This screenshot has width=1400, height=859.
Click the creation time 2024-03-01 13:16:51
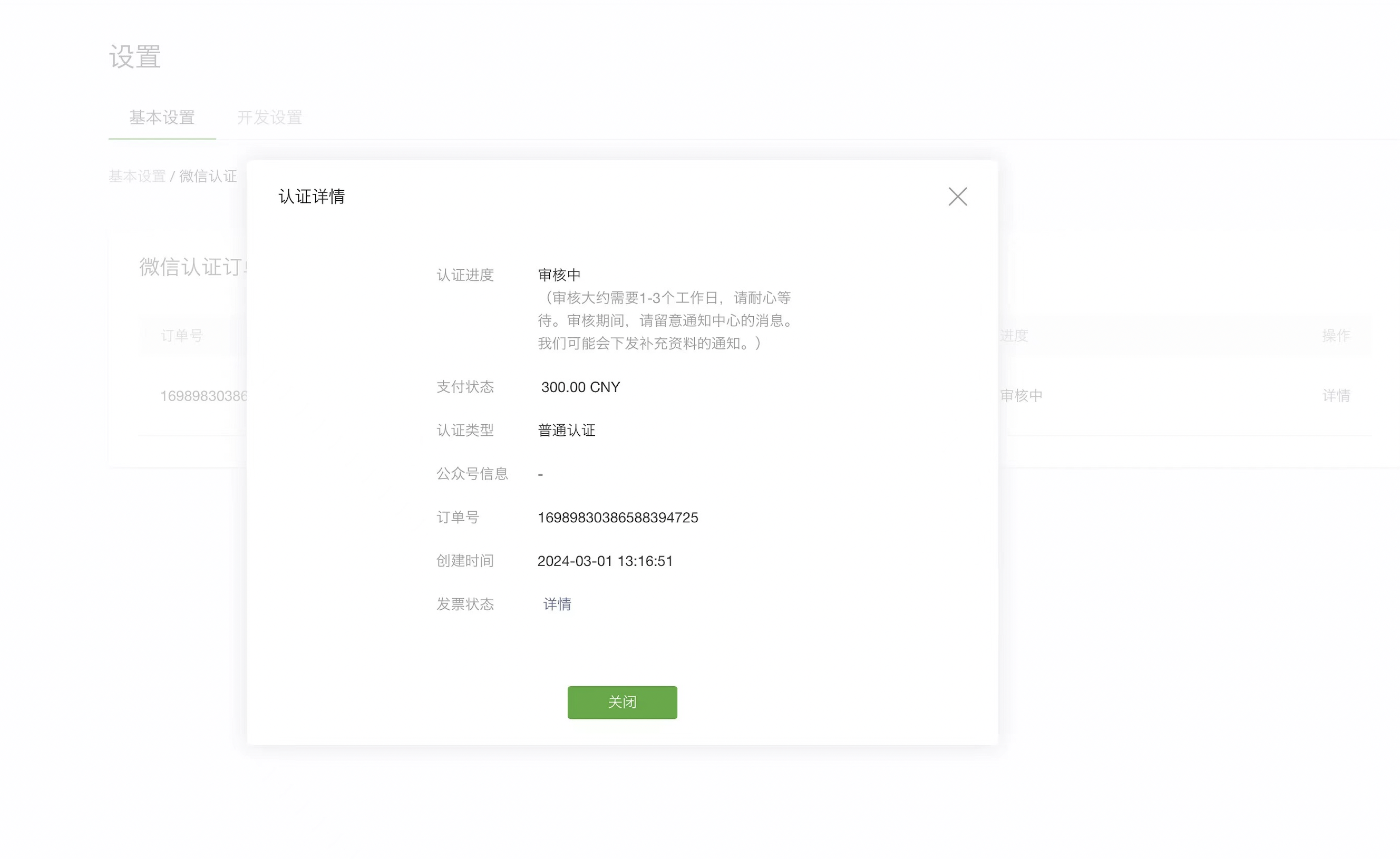(x=605, y=561)
